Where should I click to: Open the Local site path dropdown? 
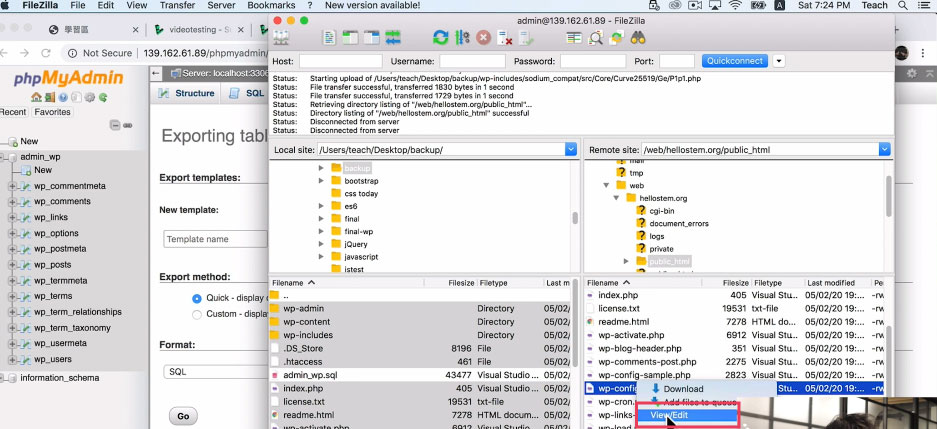pyautogui.click(x=570, y=149)
